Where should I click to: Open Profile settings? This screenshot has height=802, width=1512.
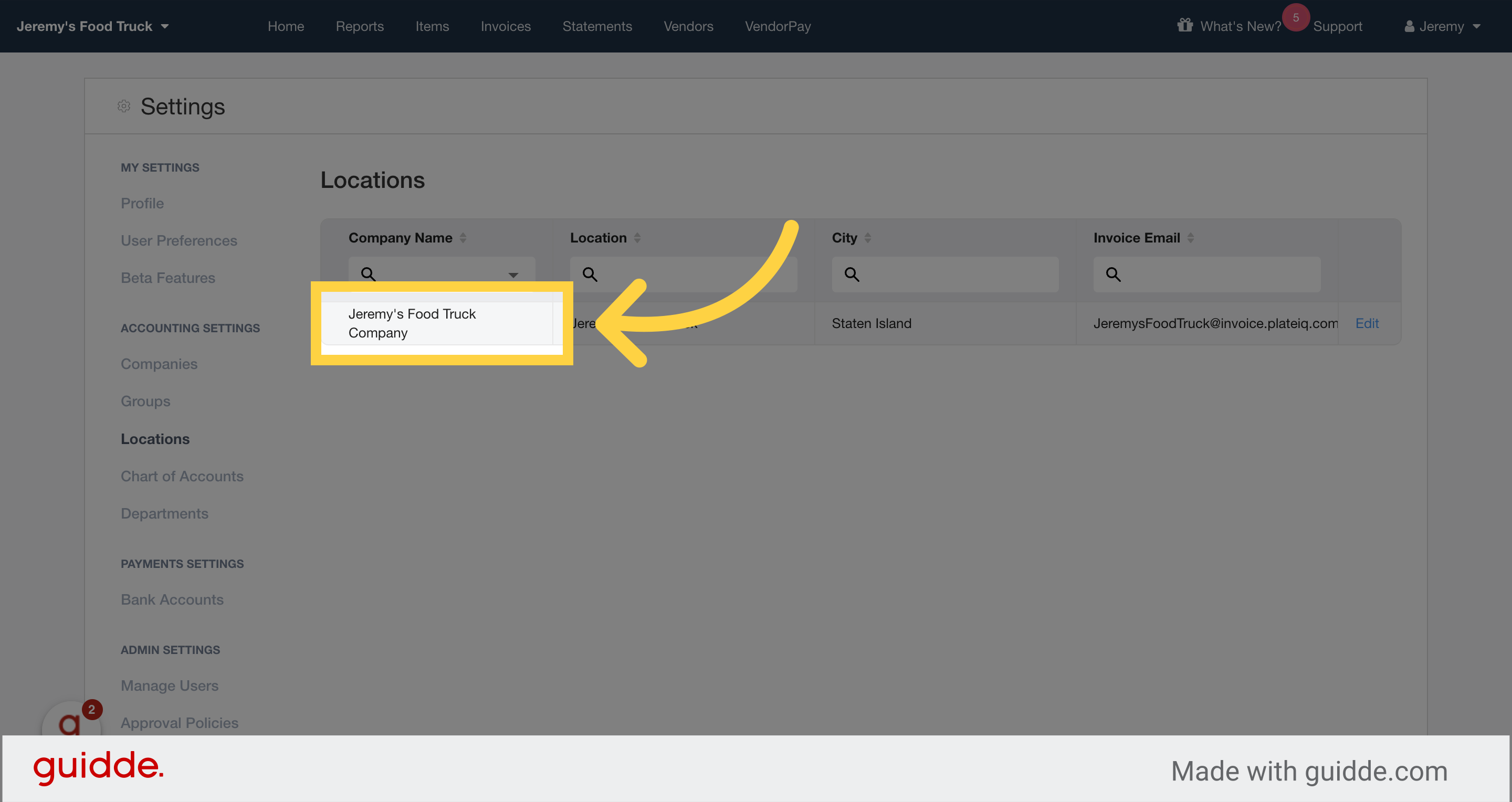click(142, 203)
